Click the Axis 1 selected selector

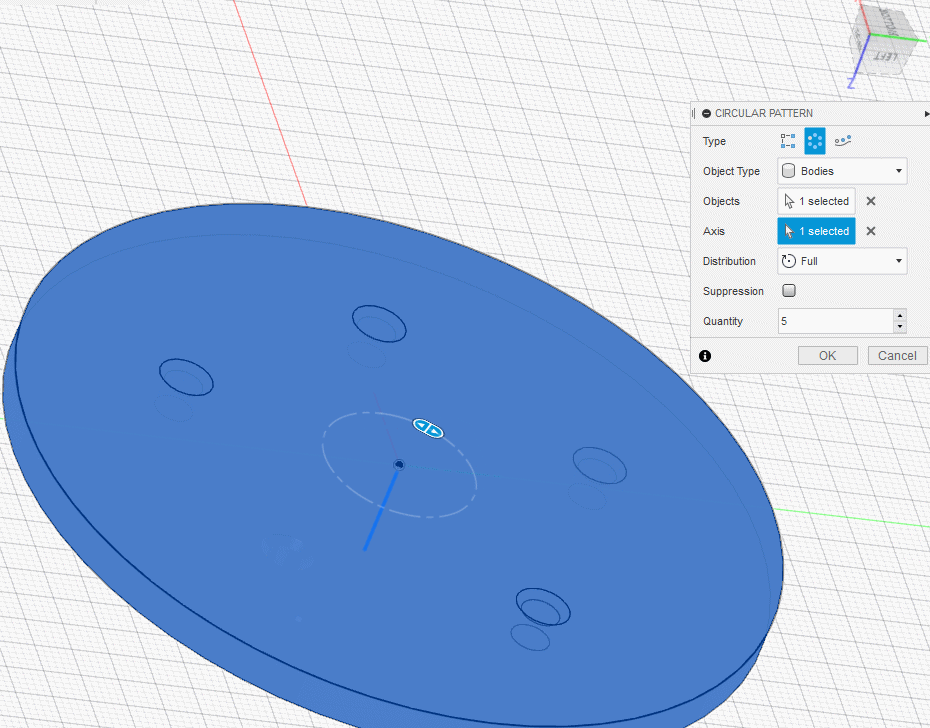tap(816, 231)
